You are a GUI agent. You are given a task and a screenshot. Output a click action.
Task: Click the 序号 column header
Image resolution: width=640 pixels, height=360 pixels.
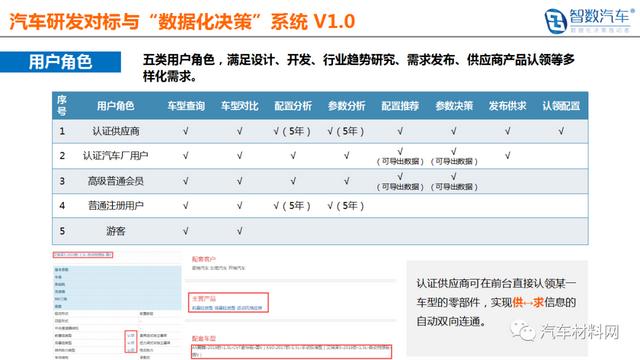[62, 106]
